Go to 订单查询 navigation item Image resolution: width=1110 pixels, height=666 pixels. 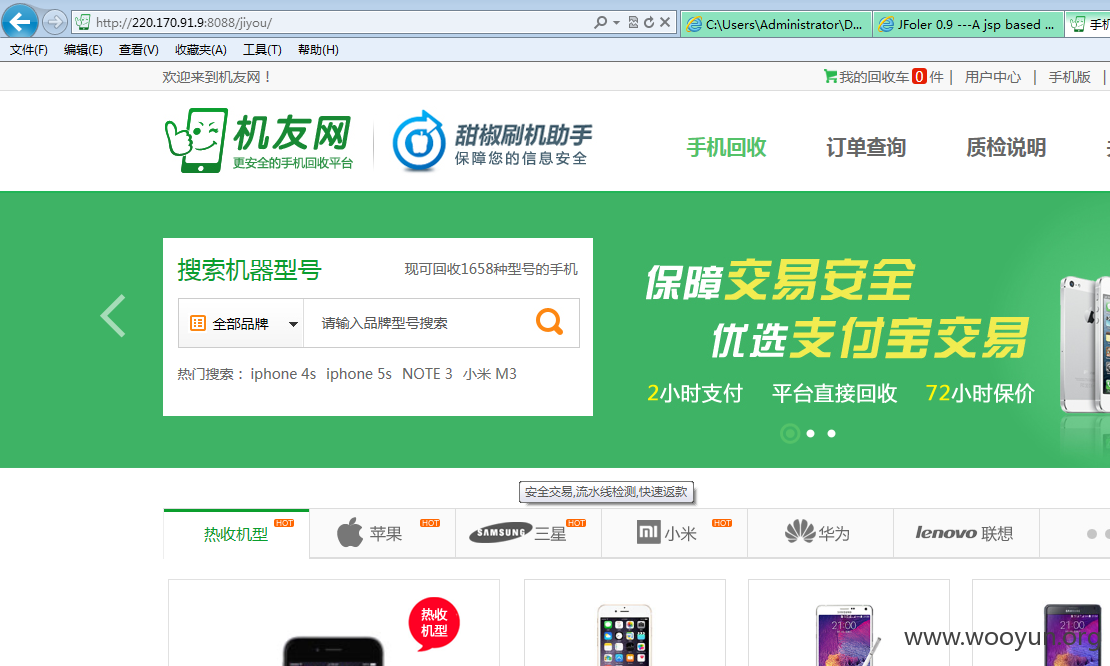(866, 147)
